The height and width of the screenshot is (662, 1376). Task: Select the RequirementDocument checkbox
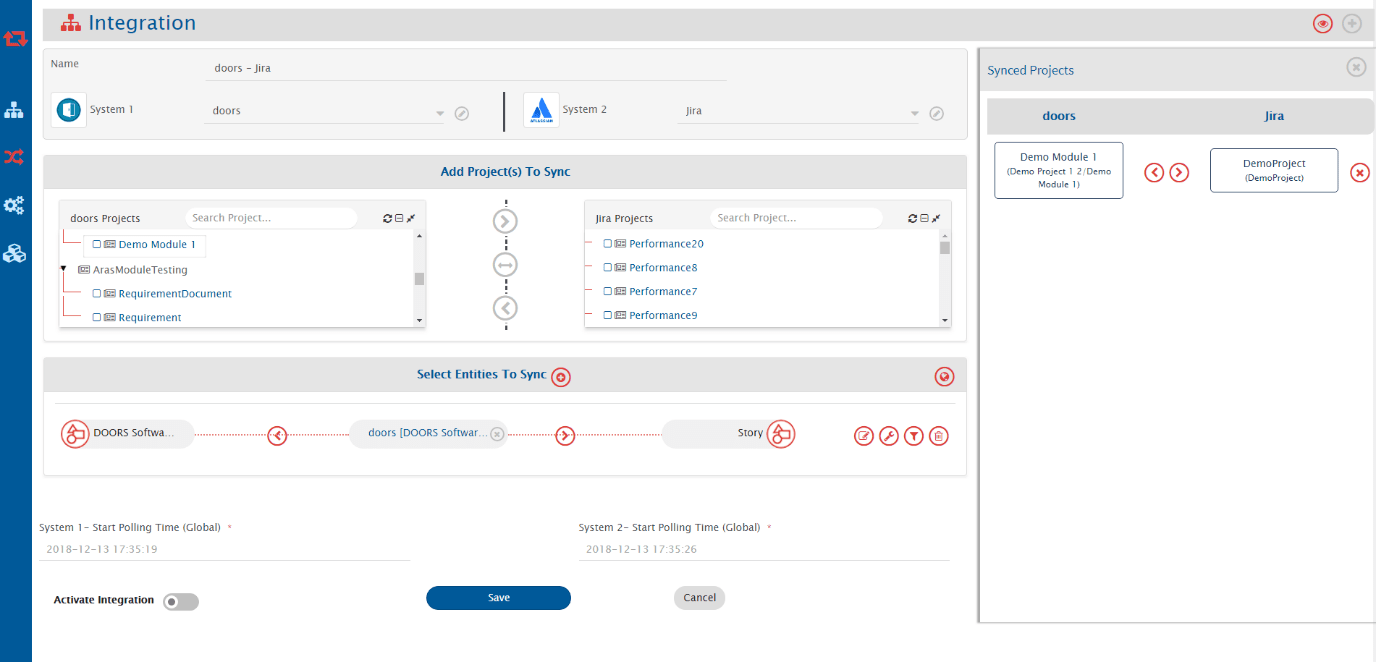click(x=97, y=294)
